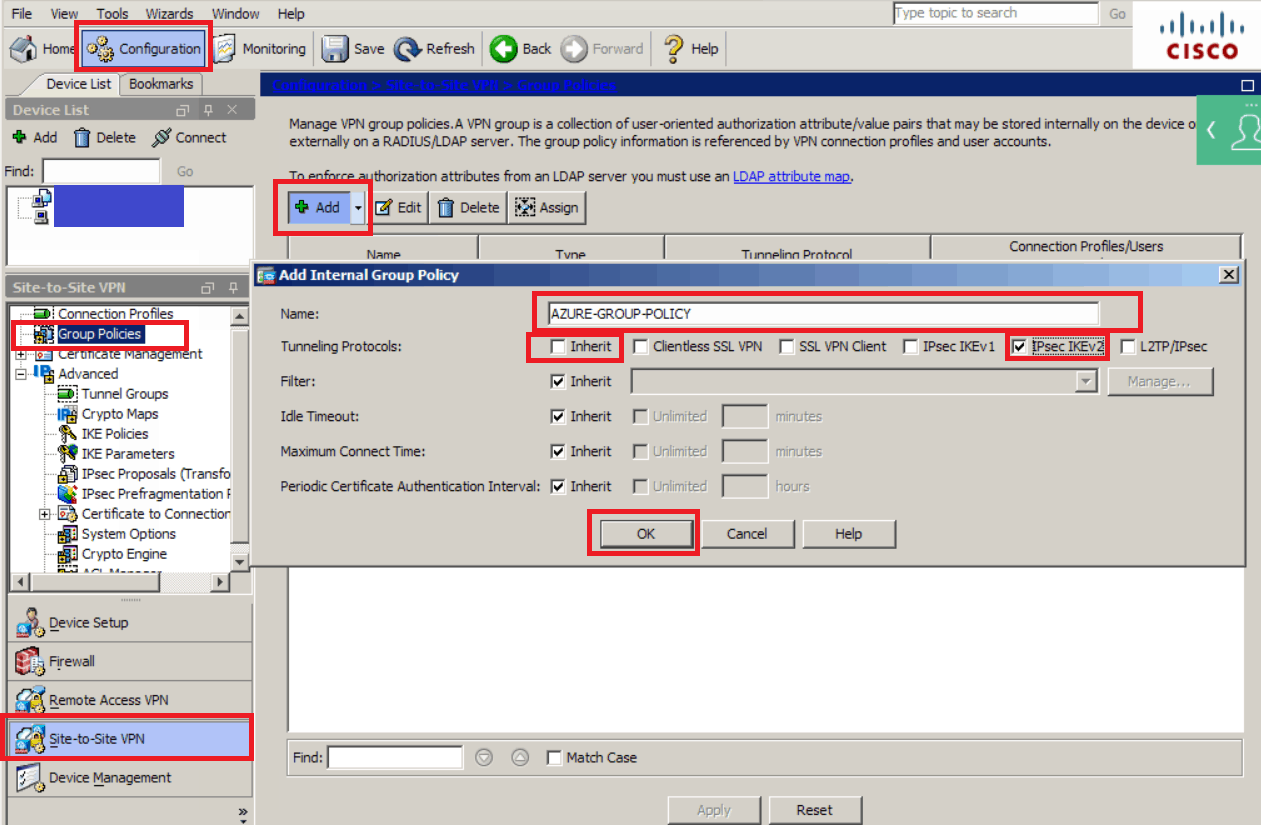Open the Remote Access VPN section
Screen dimensions: 1261x825
coord(130,700)
